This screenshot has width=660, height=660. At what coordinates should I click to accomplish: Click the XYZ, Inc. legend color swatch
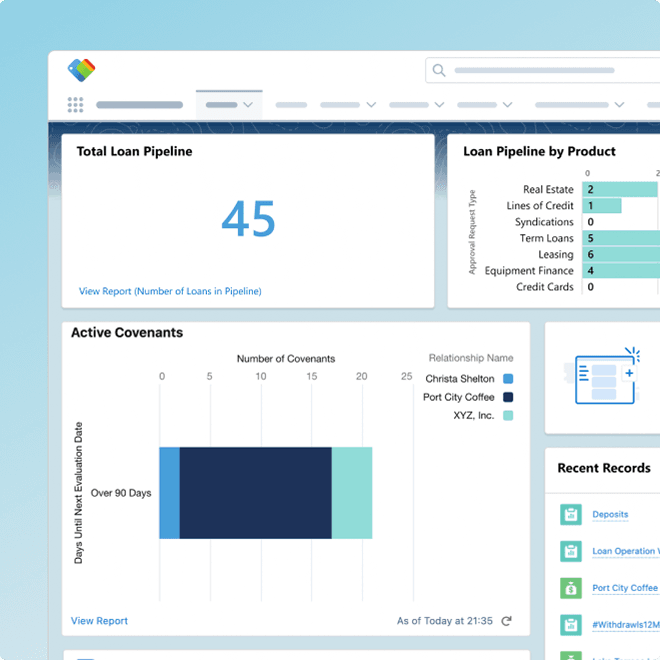pyautogui.click(x=508, y=416)
